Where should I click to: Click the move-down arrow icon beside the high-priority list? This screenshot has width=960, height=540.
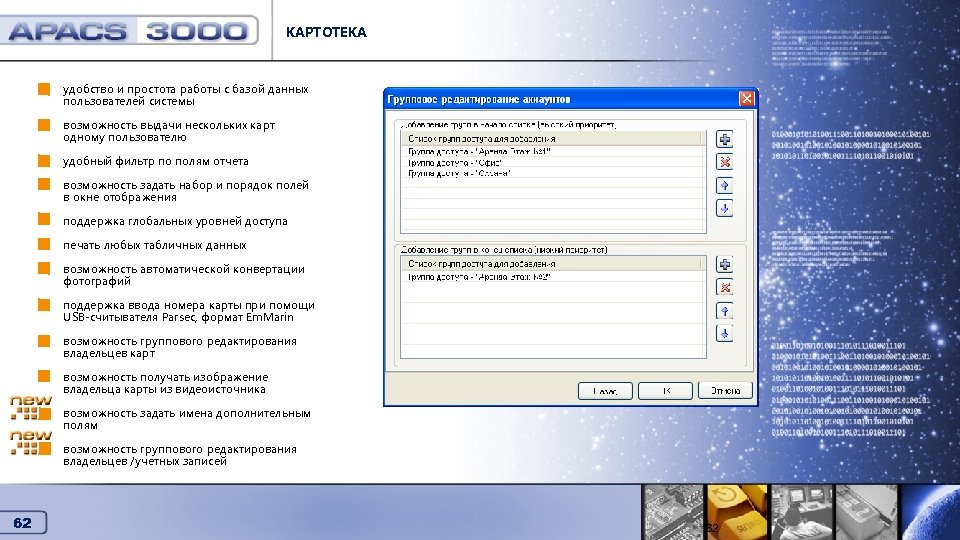(724, 209)
